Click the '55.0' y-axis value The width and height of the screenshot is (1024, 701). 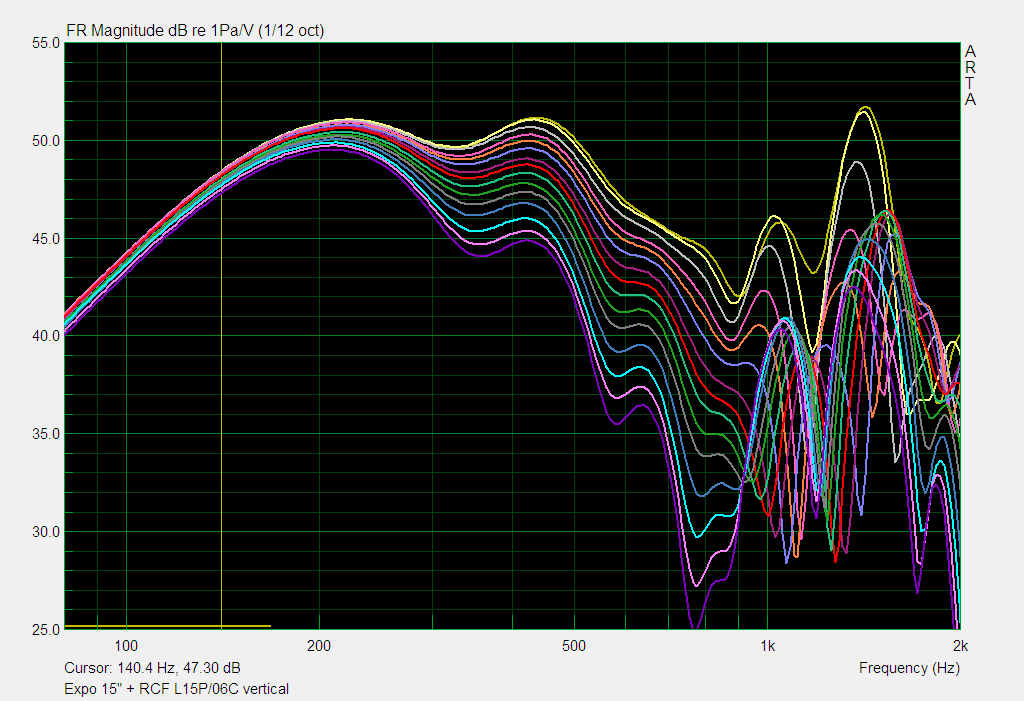(x=46, y=43)
